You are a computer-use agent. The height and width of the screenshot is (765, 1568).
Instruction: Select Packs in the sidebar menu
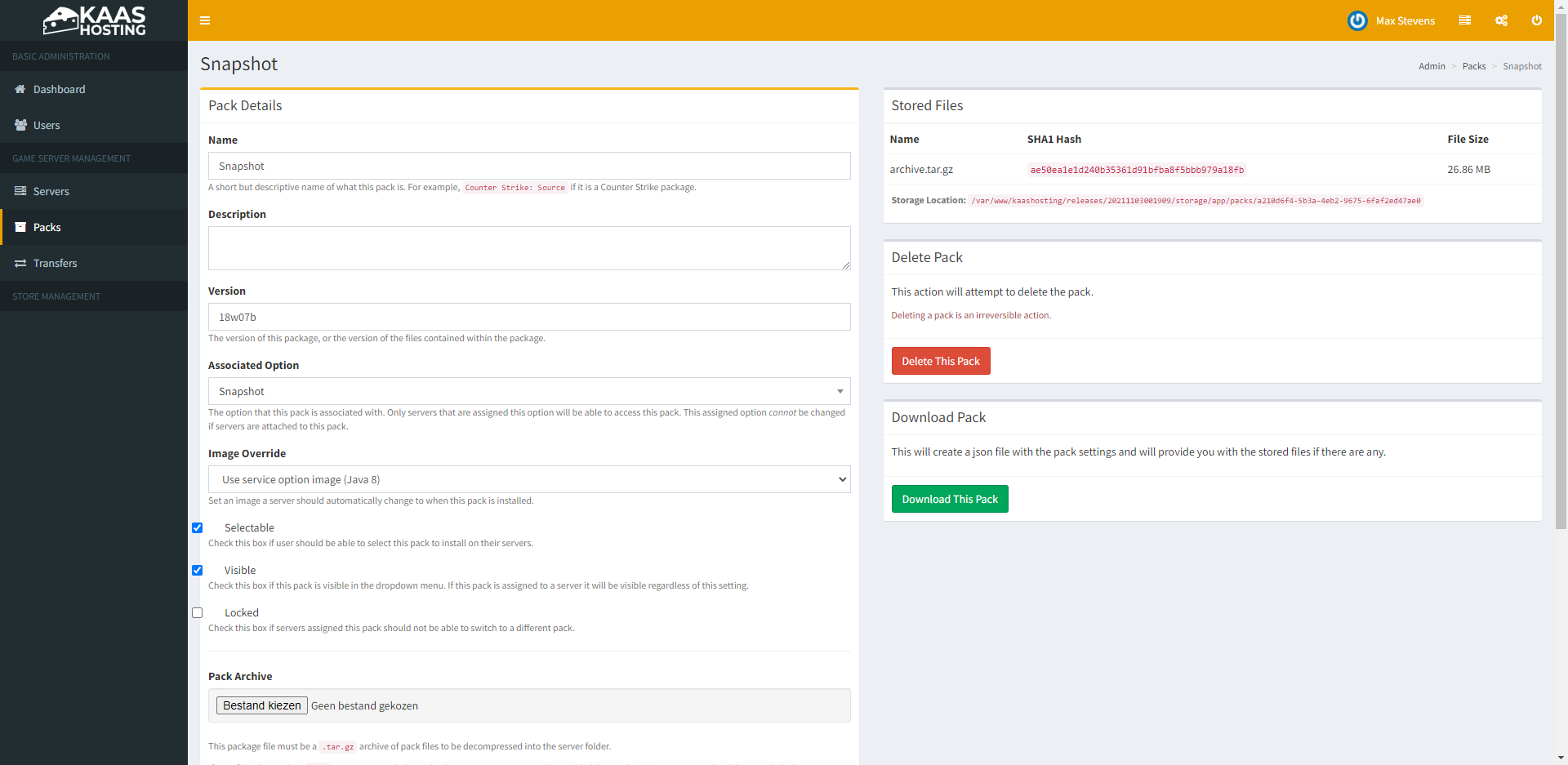coord(47,227)
